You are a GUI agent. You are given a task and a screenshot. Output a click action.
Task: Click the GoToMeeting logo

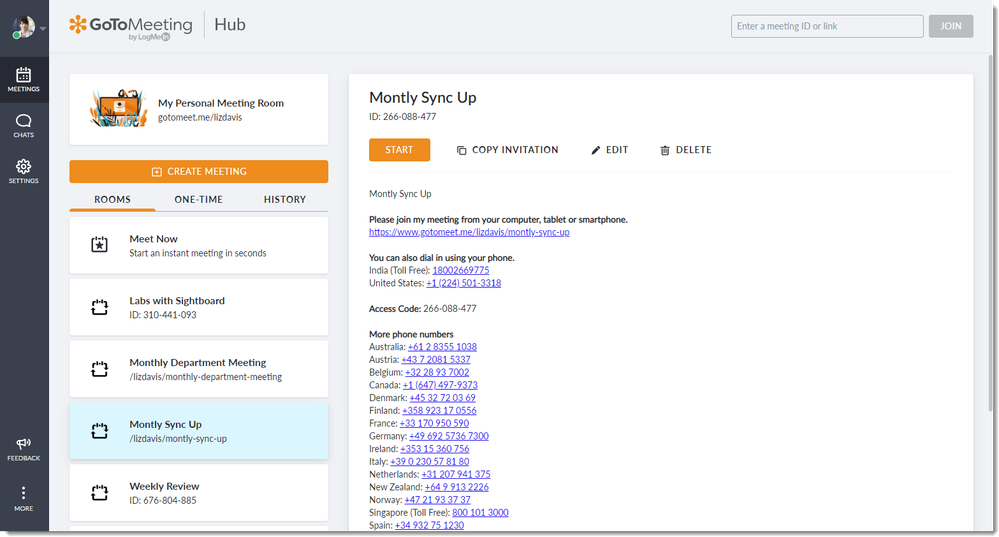[131, 27]
